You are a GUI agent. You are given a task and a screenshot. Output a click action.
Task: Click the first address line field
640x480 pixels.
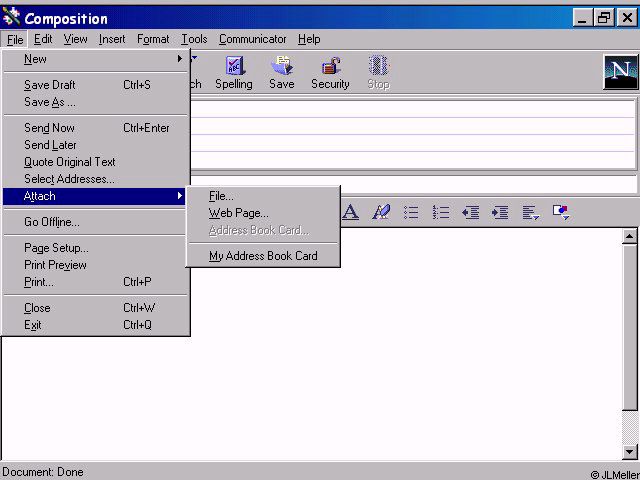[x=412, y=109]
